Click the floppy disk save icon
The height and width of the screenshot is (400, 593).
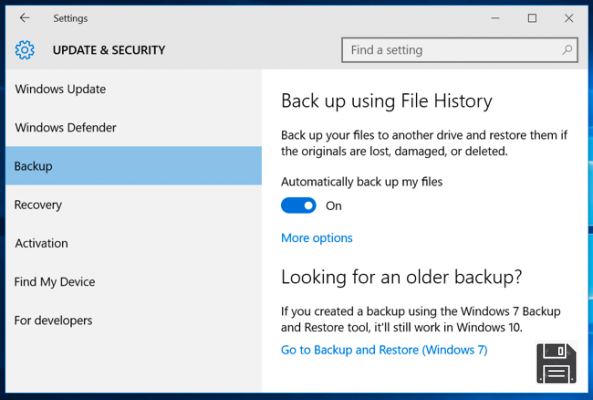(556, 363)
